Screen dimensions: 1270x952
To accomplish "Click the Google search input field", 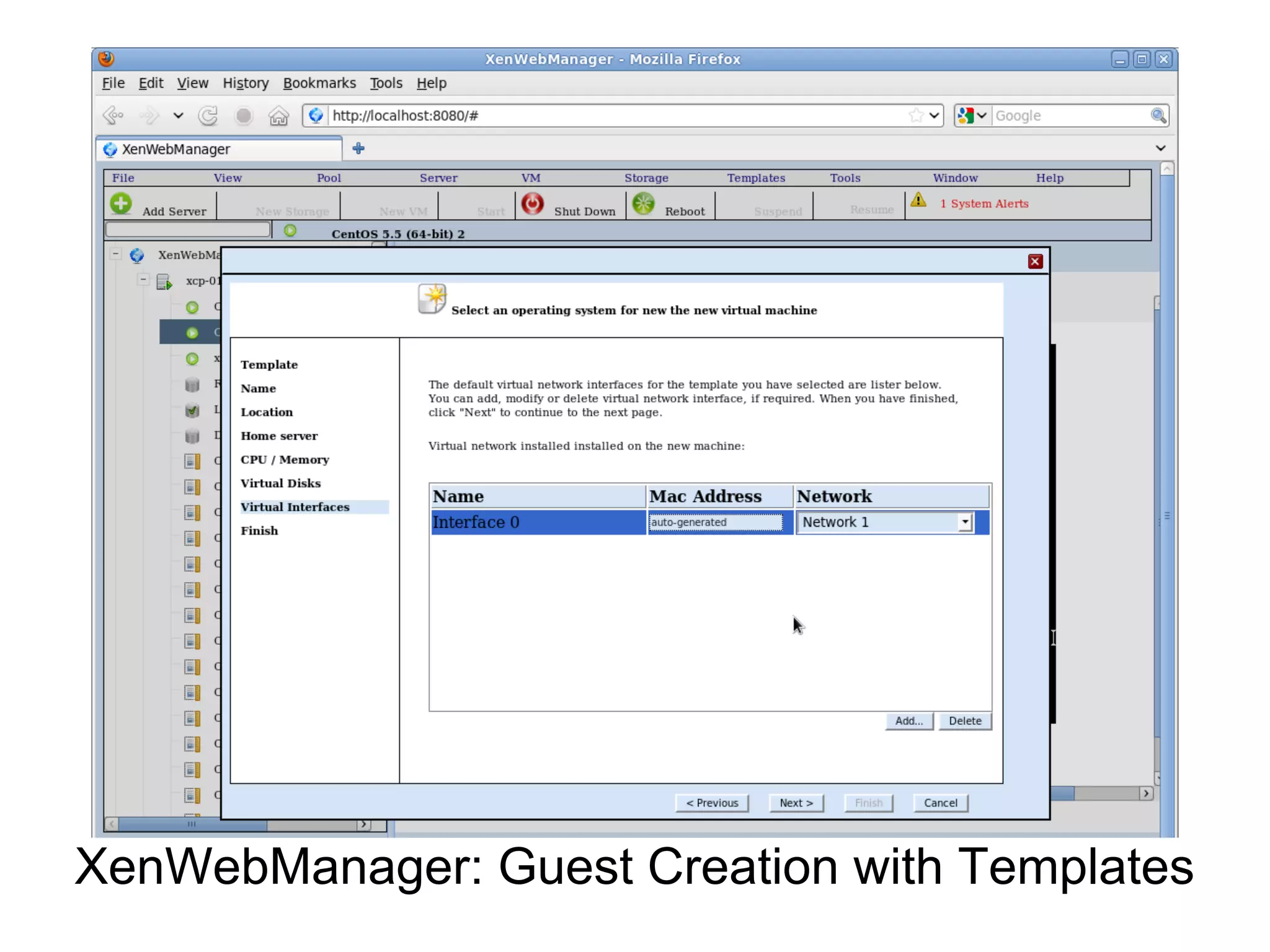I will point(1071,115).
